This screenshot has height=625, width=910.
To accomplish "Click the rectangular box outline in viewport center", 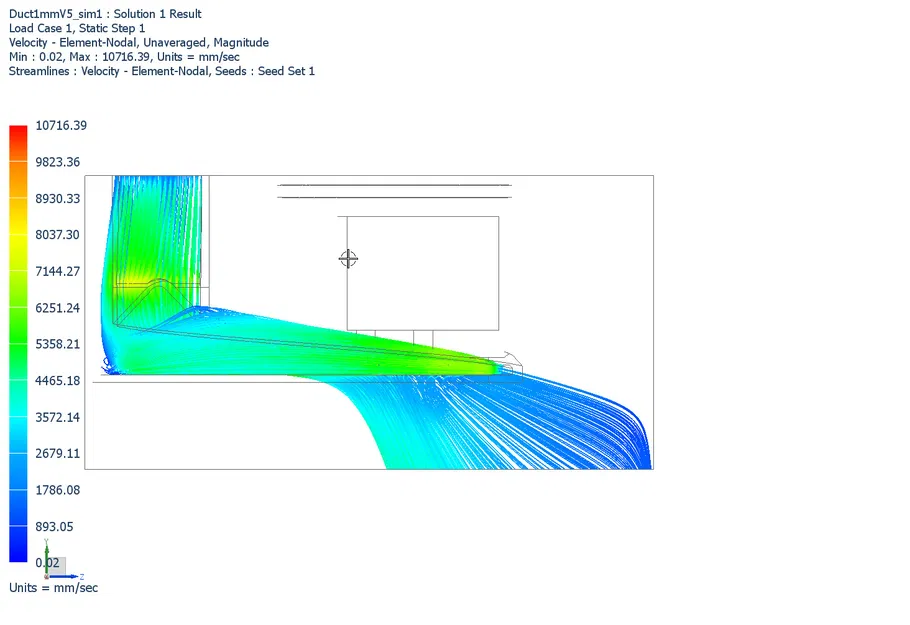I will [422, 273].
